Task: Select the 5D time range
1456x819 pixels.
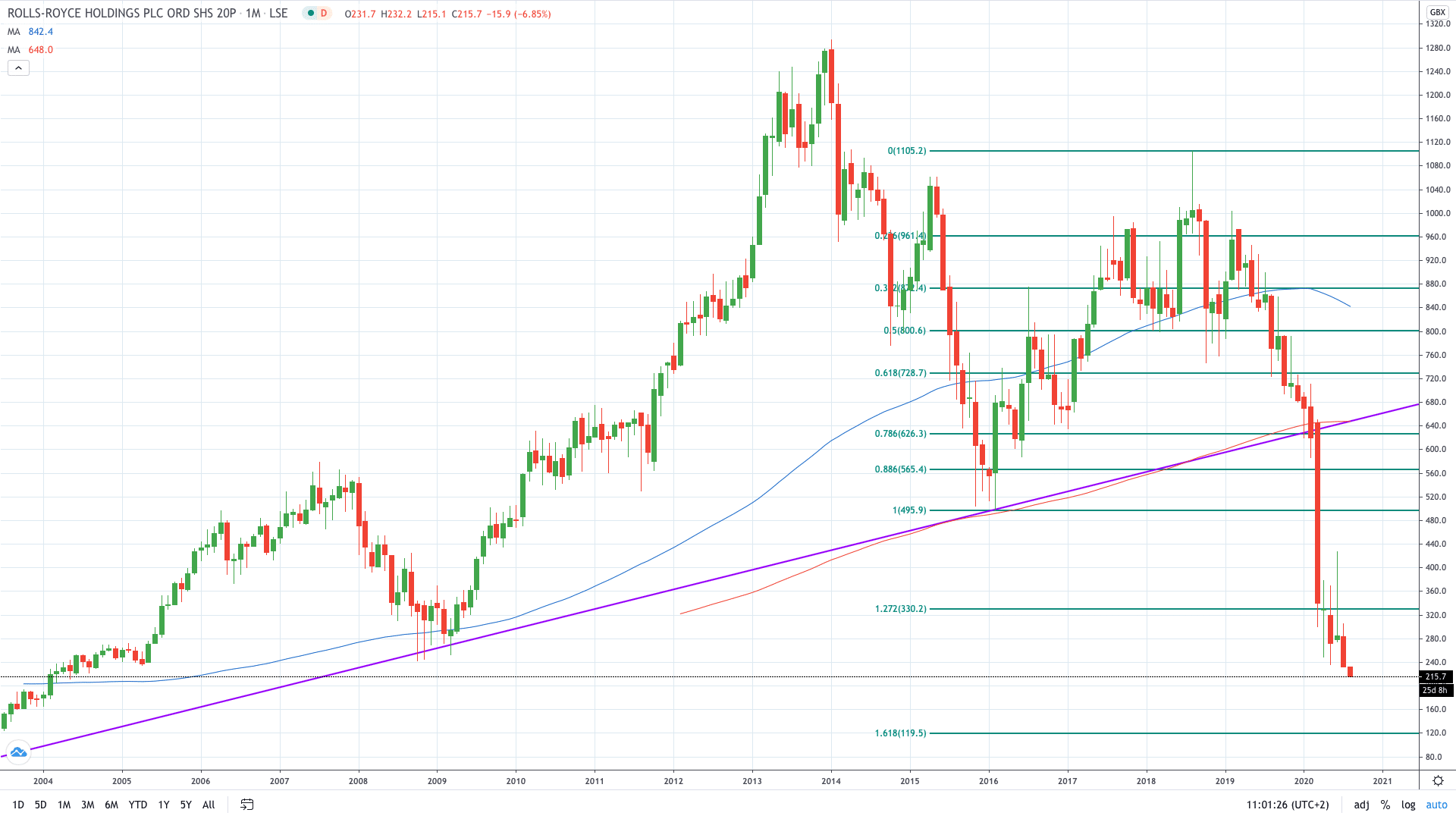Action: (x=41, y=805)
